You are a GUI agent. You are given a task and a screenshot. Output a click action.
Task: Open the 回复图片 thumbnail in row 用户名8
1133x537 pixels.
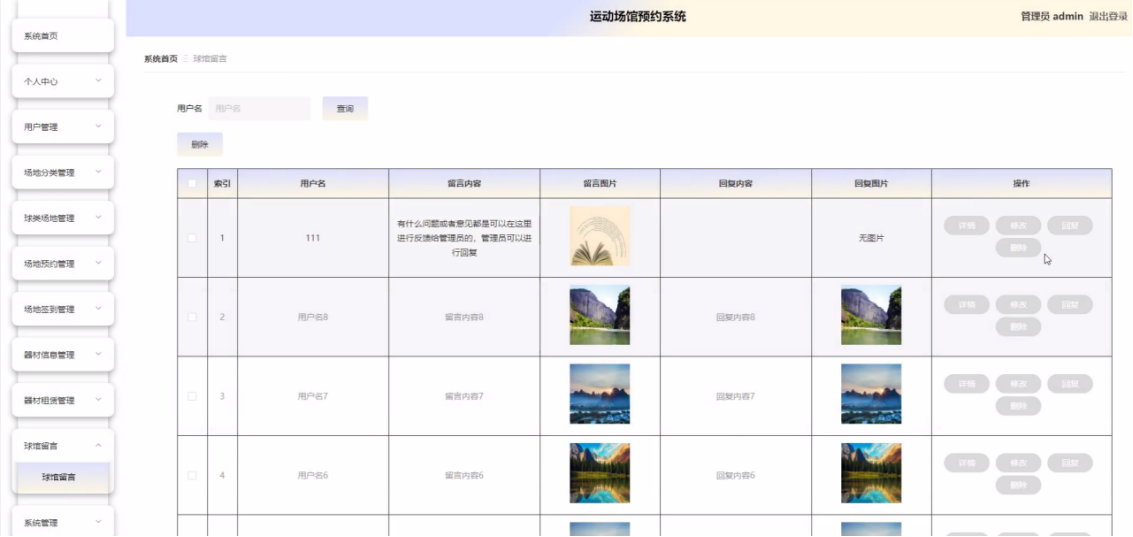(x=871, y=315)
